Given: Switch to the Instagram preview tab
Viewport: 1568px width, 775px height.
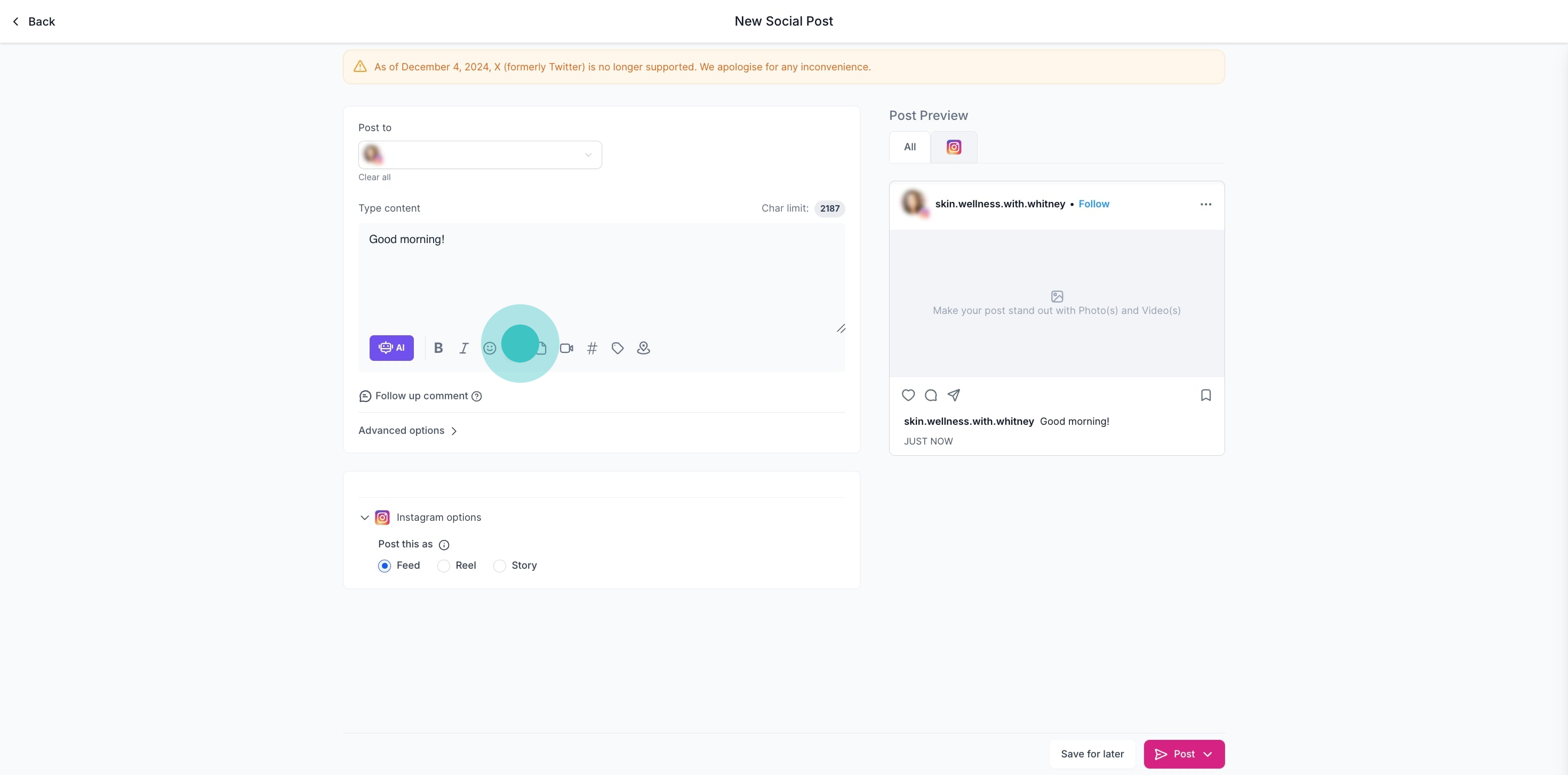Looking at the screenshot, I should click(x=953, y=147).
